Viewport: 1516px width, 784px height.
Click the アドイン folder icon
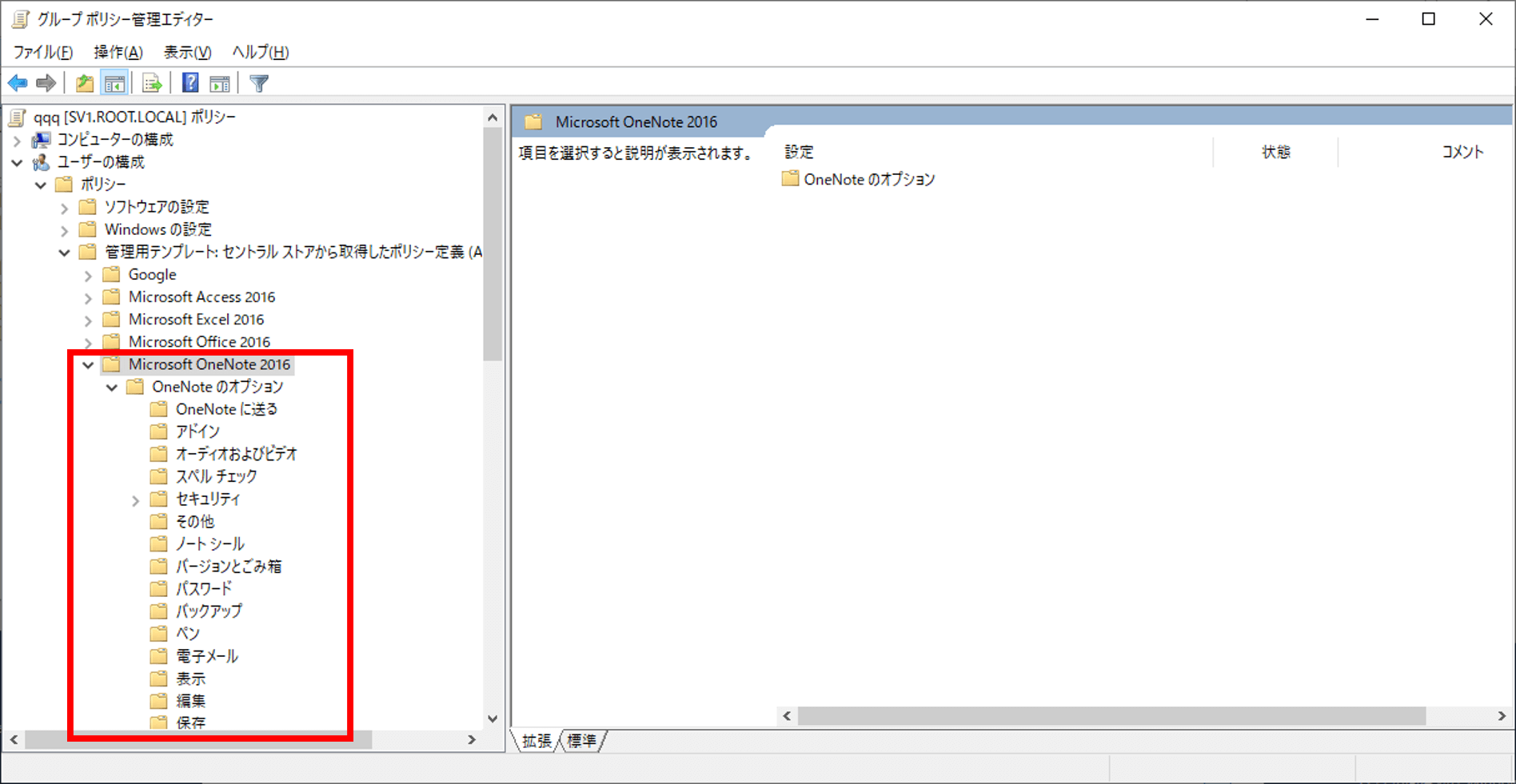click(159, 432)
